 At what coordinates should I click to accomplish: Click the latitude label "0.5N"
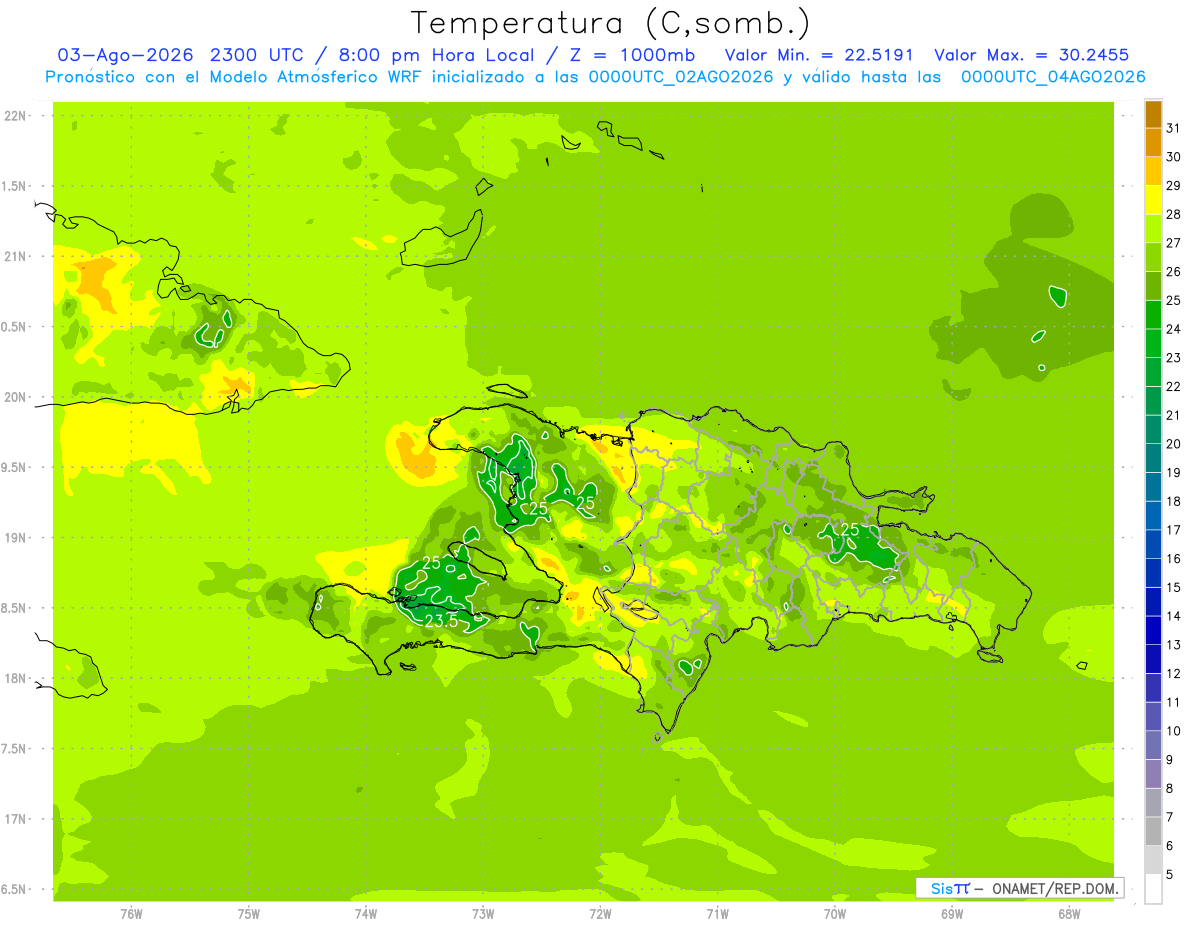[15, 327]
